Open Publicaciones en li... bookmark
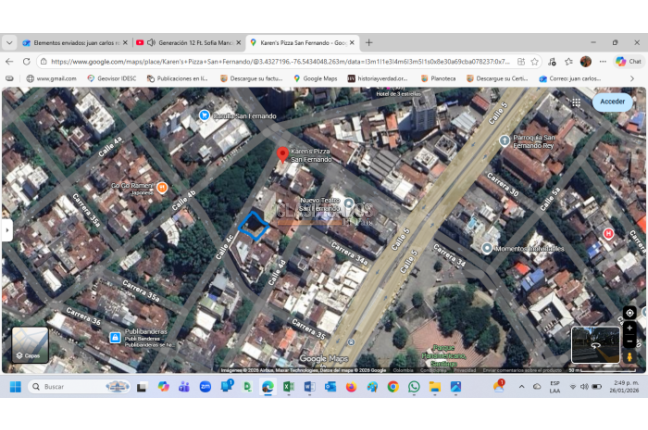This screenshot has width=648, height=430. [177, 79]
